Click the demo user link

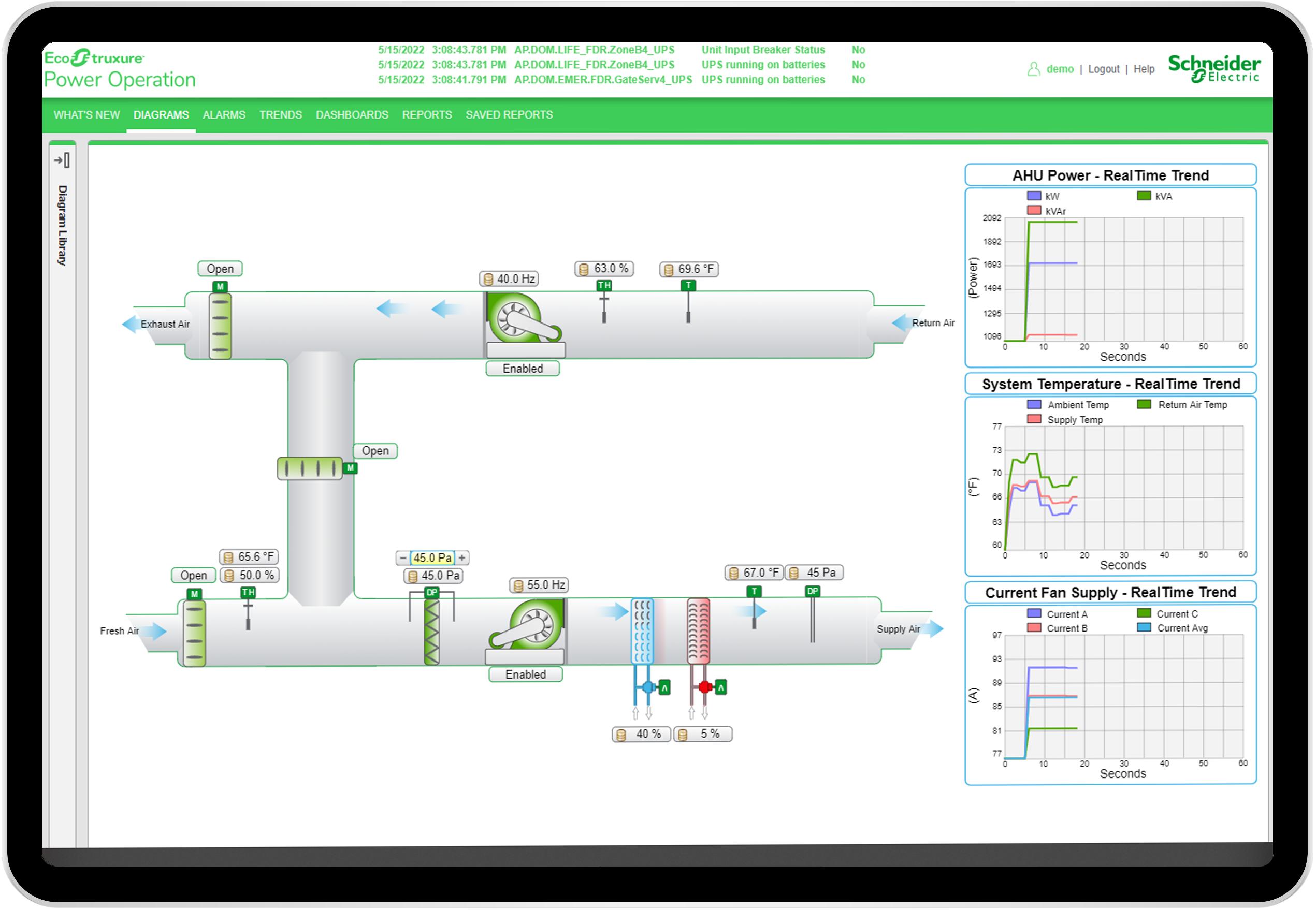[1061, 69]
